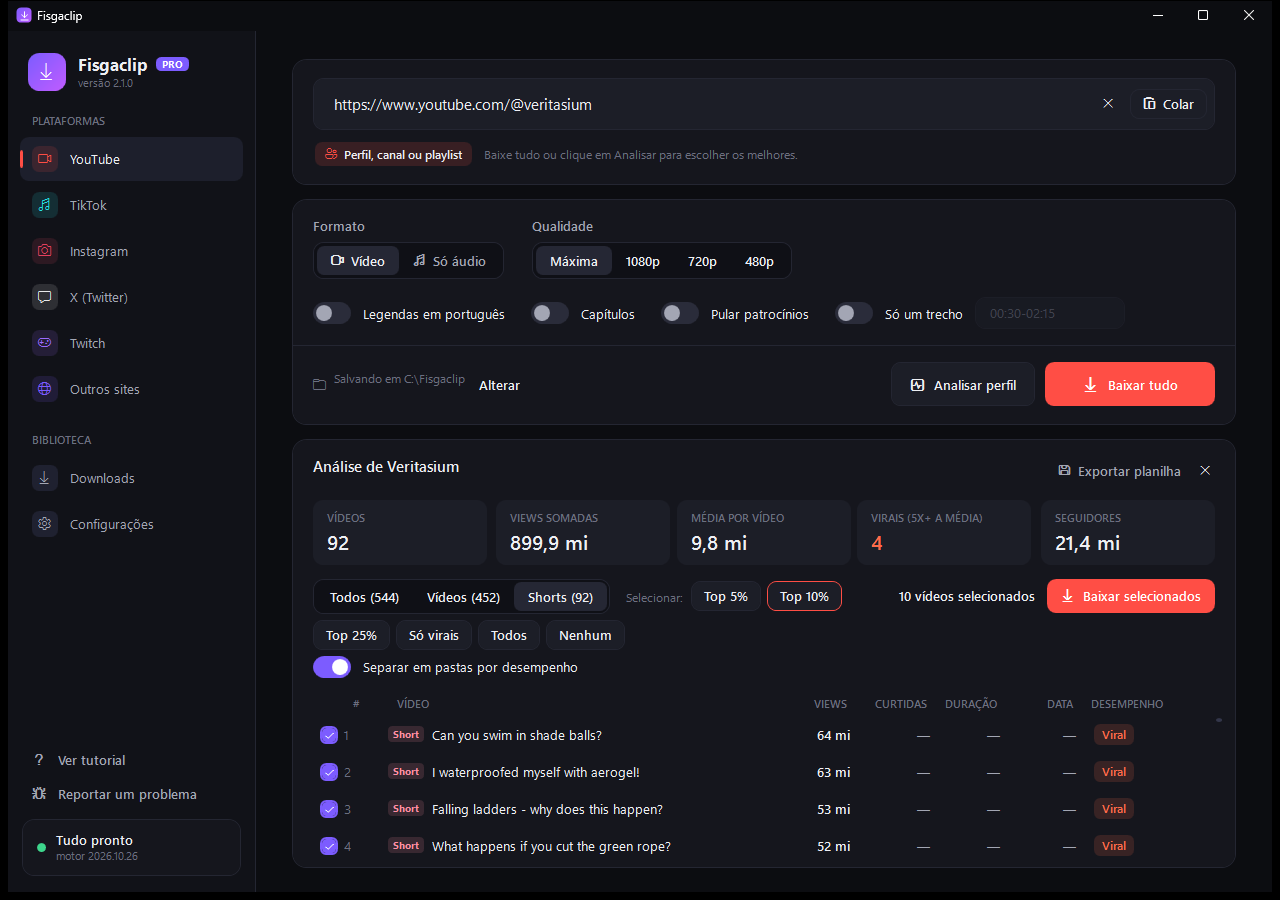Clear the URL with the X icon
1280x900 pixels.
click(x=1108, y=104)
